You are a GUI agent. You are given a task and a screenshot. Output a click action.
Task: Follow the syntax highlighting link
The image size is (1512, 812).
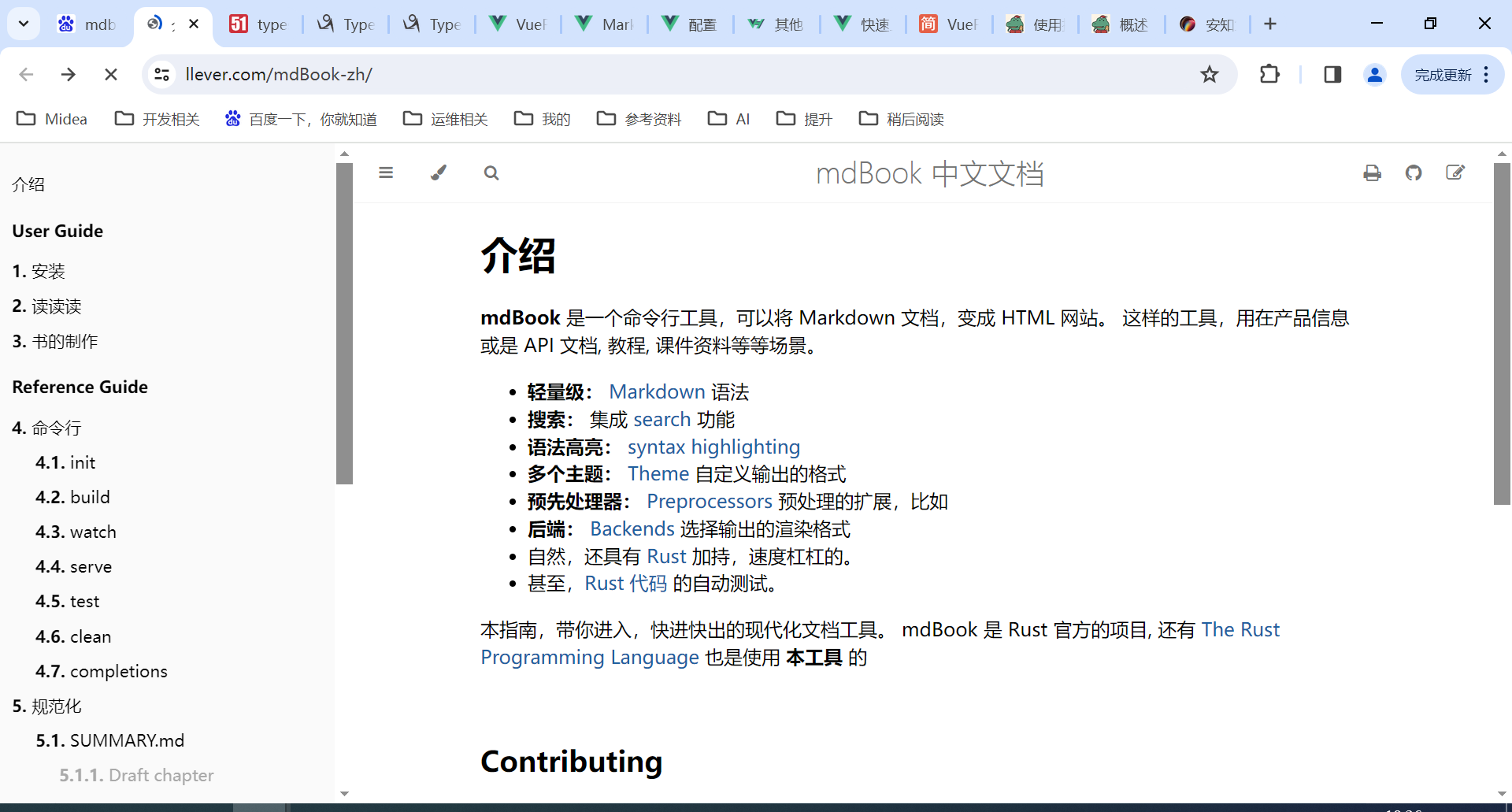click(713, 447)
